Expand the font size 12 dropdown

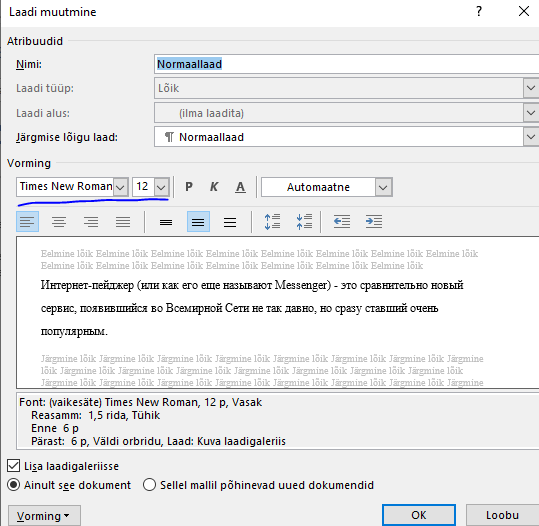pyautogui.click(x=162, y=187)
